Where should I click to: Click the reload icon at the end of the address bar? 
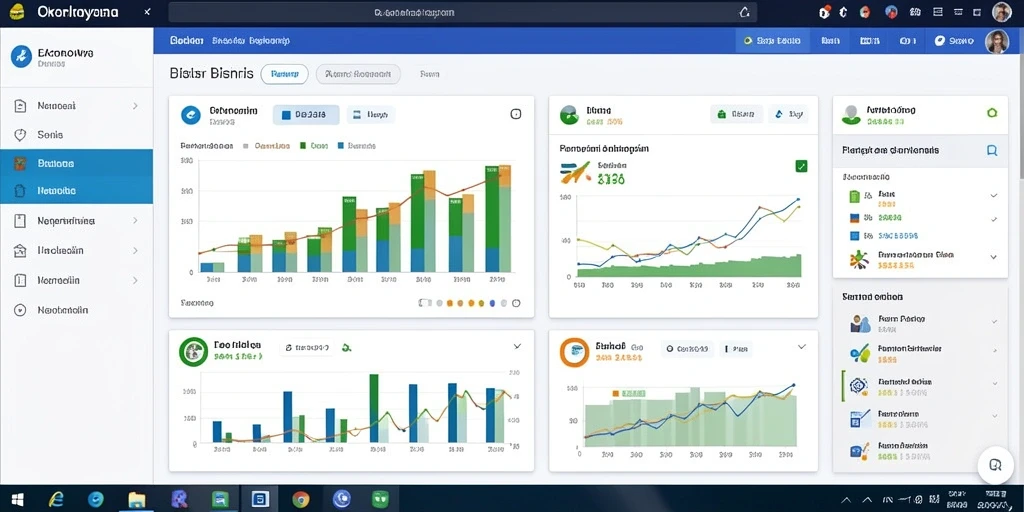click(x=743, y=12)
